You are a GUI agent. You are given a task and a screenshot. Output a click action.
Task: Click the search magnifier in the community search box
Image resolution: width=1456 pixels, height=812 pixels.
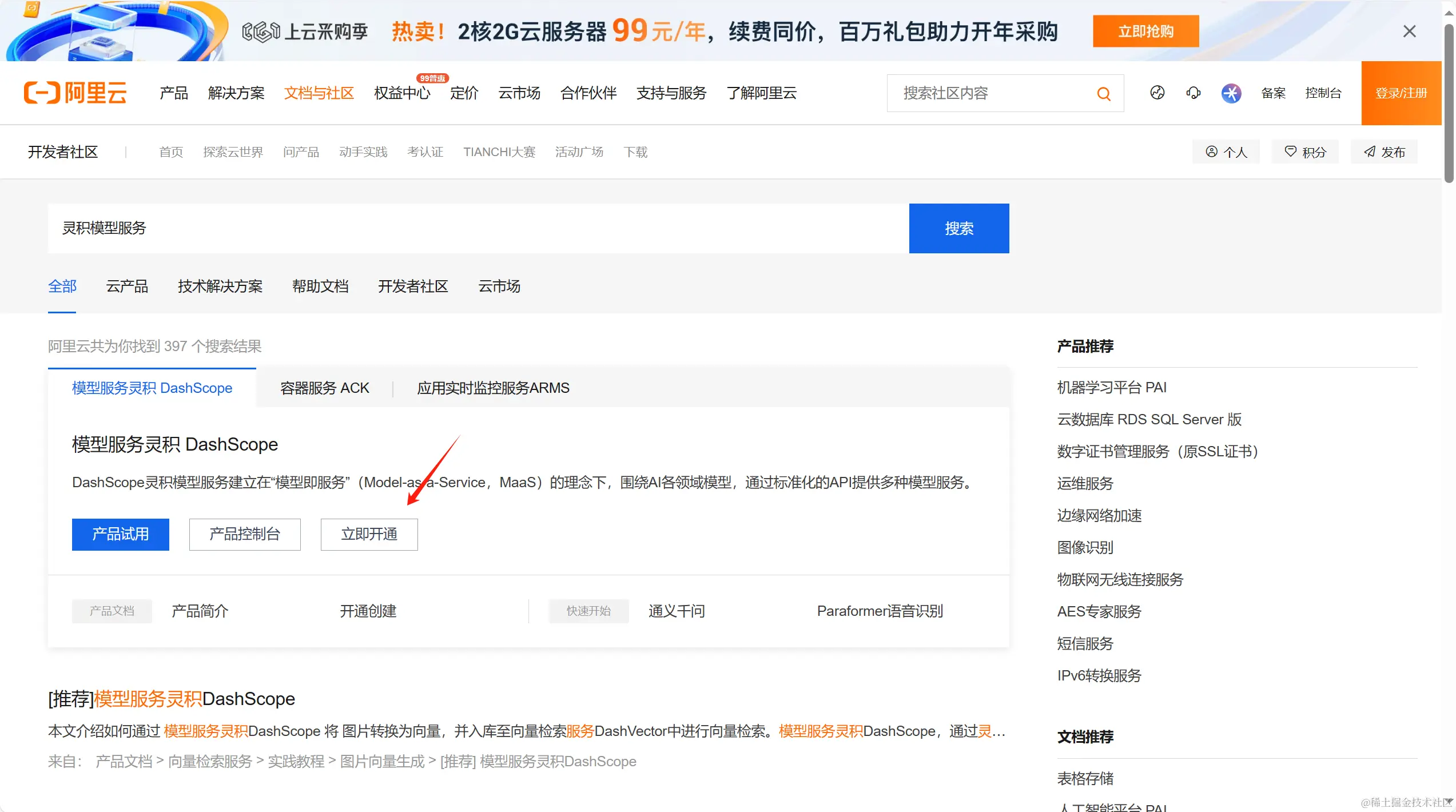pyautogui.click(x=1103, y=93)
